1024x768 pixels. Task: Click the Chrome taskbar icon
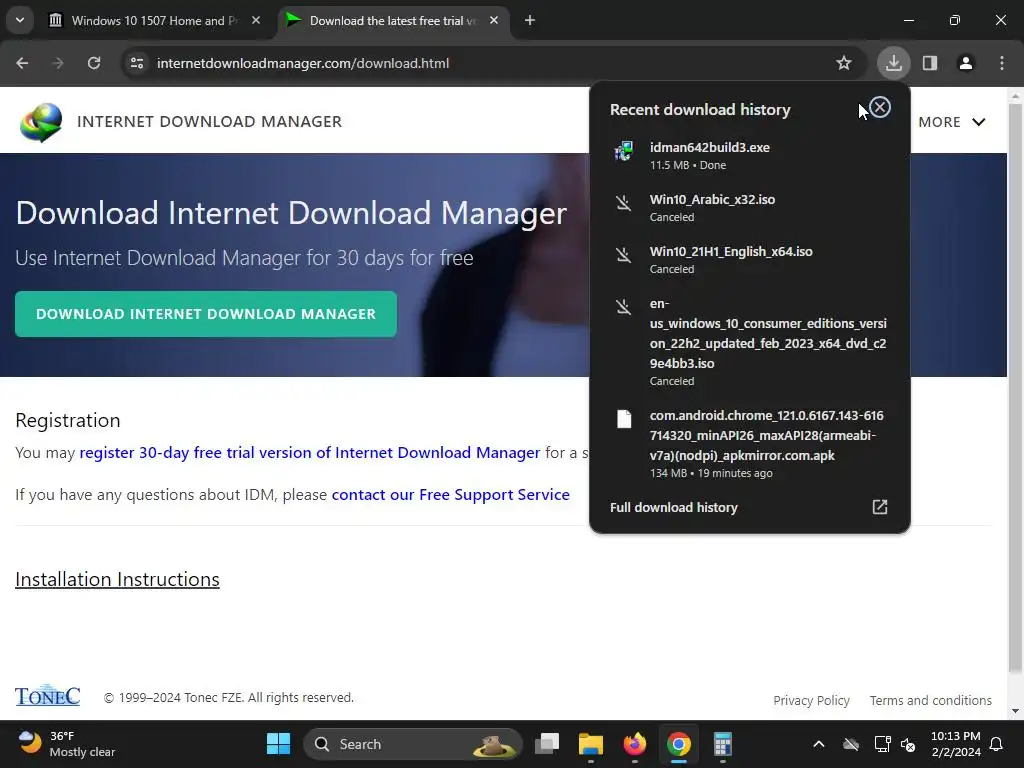679,744
